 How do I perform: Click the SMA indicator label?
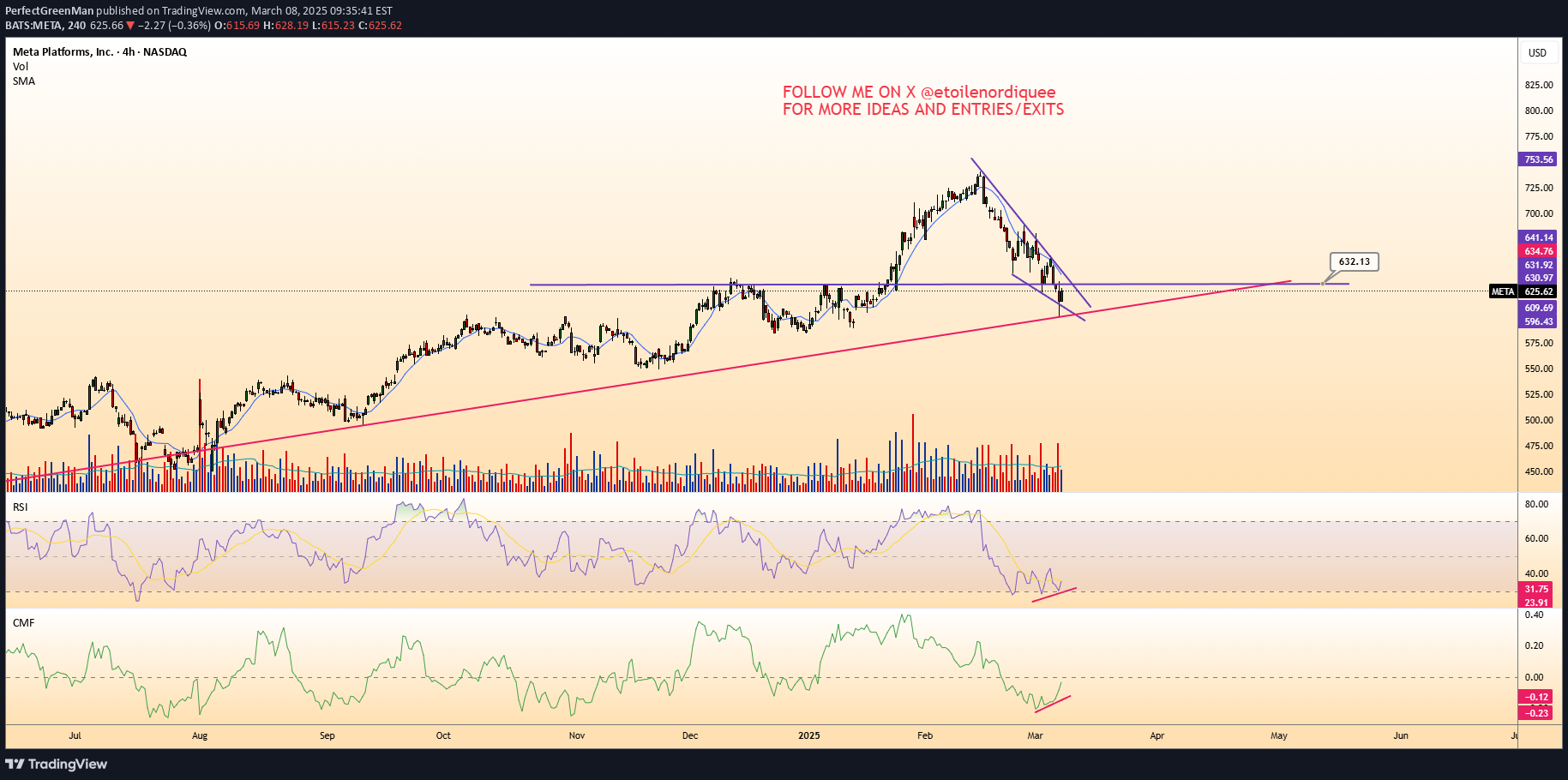tap(24, 81)
